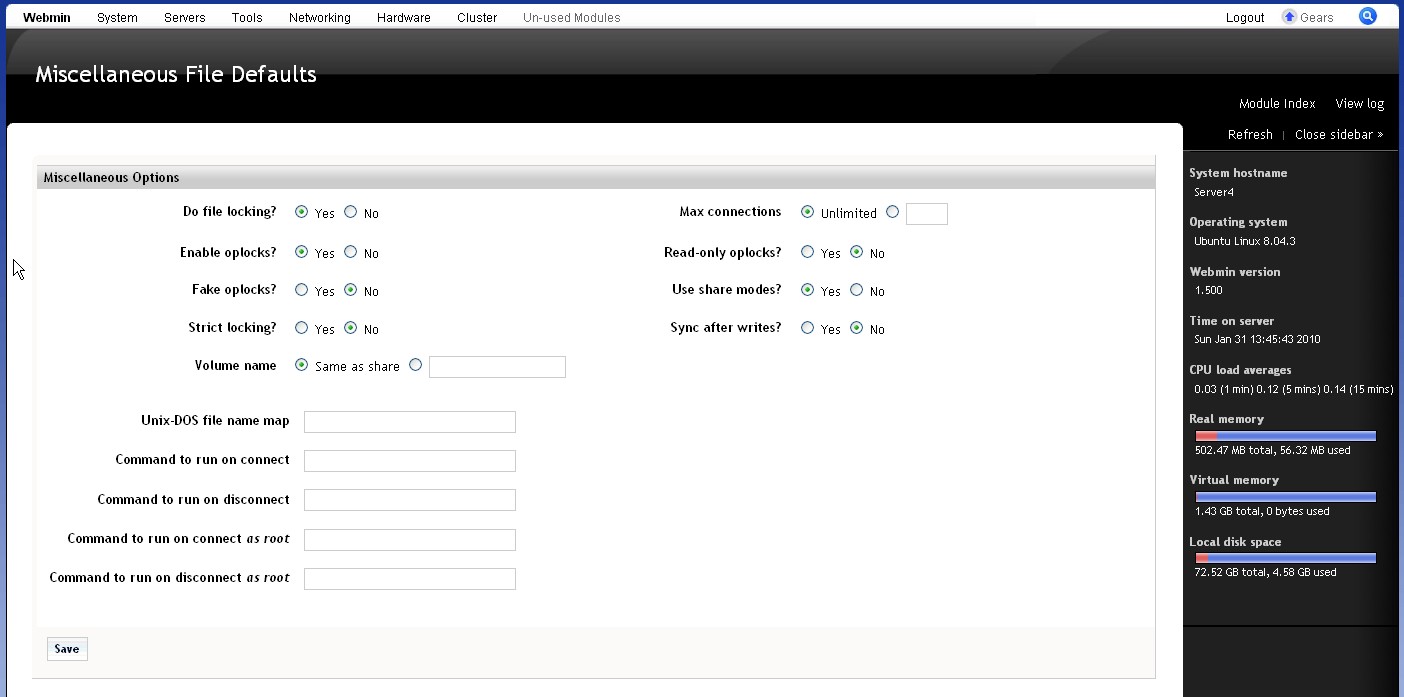The height and width of the screenshot is (697, 1404).
Task: Click the Unix-DOS file name map field
Action: [409, 422]
